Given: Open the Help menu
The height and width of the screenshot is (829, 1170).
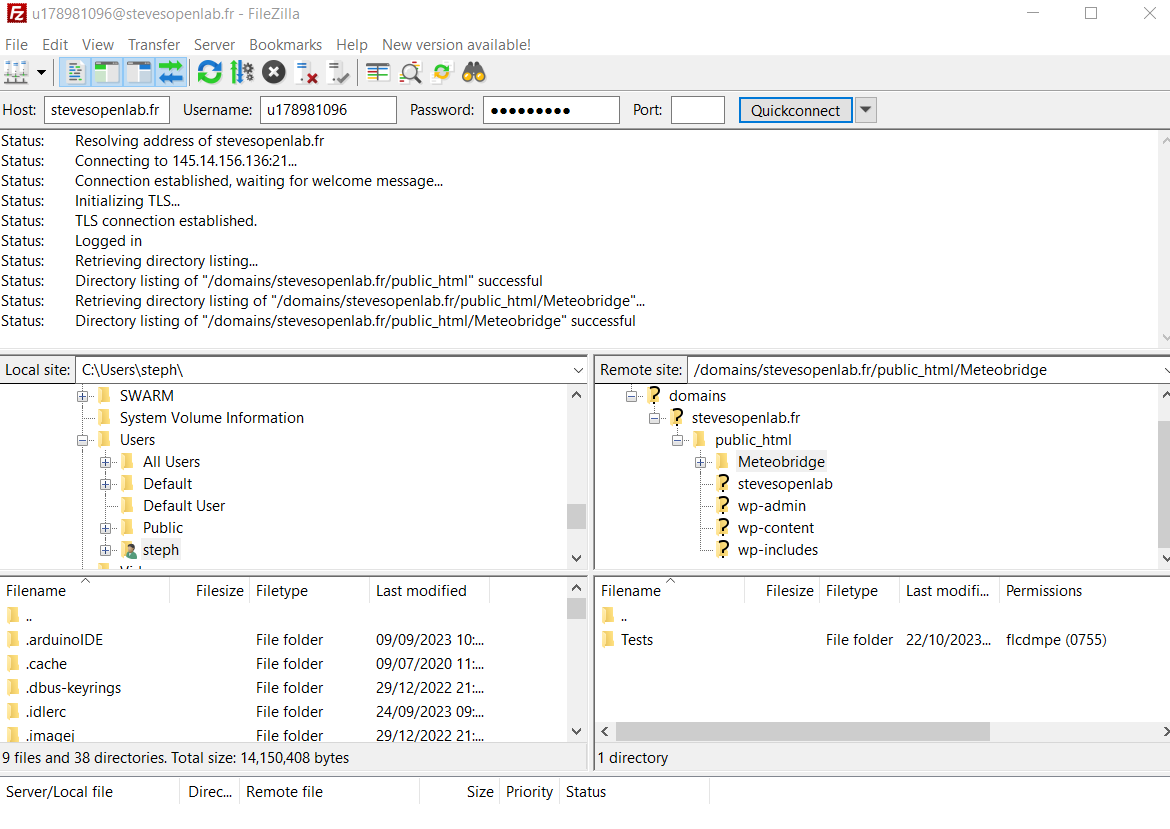Looking at the screenshot, I should tap(351, 45).
